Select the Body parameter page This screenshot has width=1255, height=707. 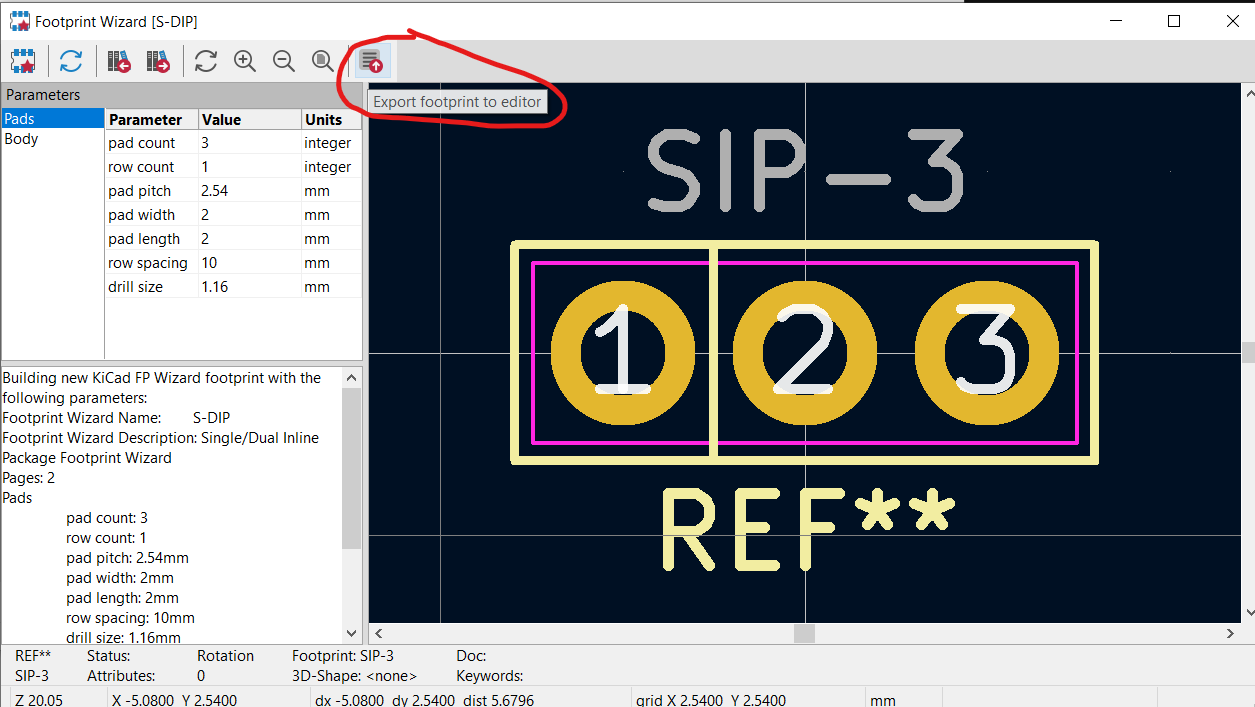(52, 139)
